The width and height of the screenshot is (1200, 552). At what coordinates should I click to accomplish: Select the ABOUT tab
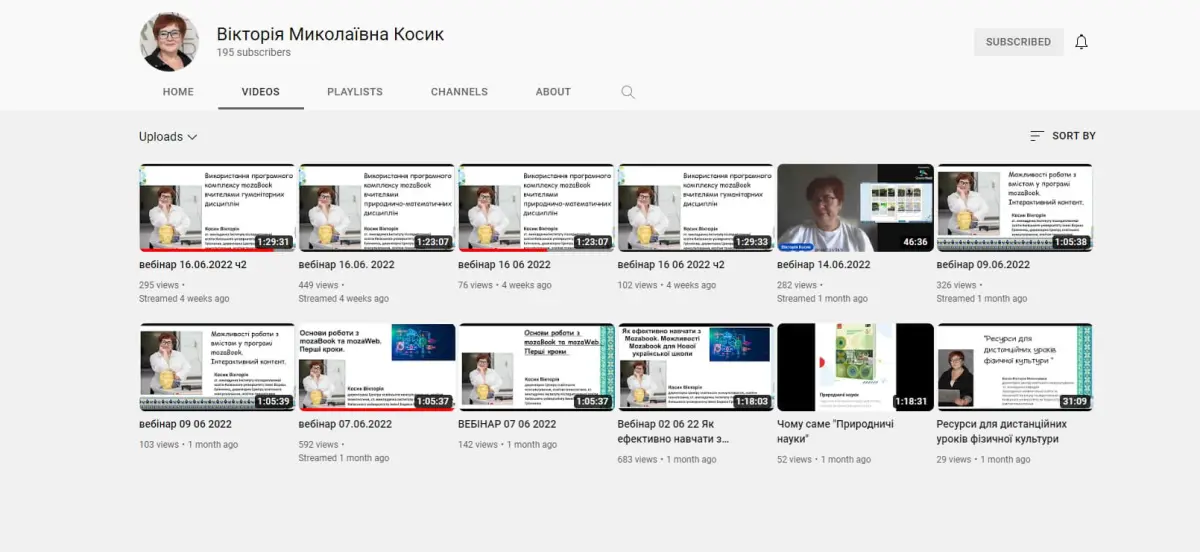(x=553, y=92)
